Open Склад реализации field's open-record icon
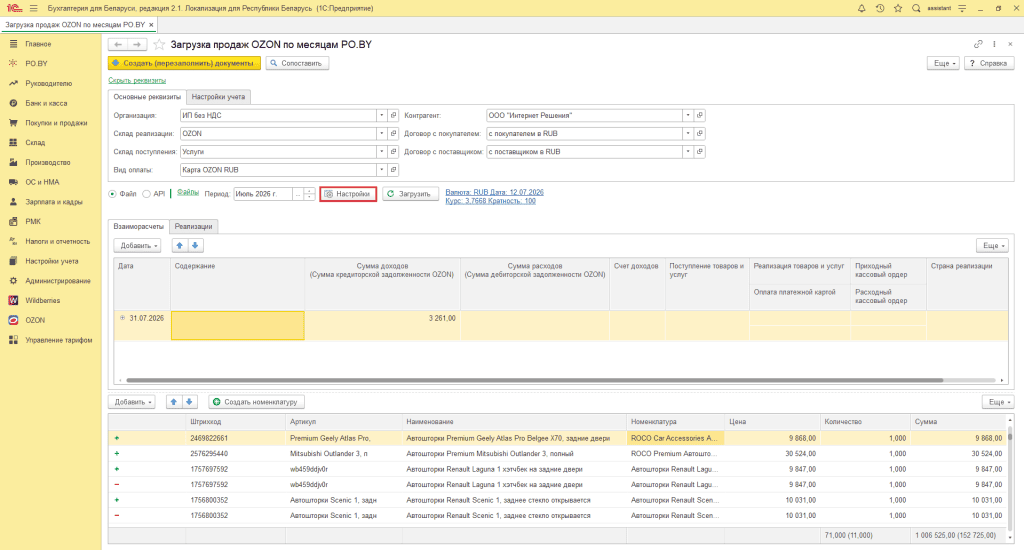Screen dimensions: 1024x550 393,134
